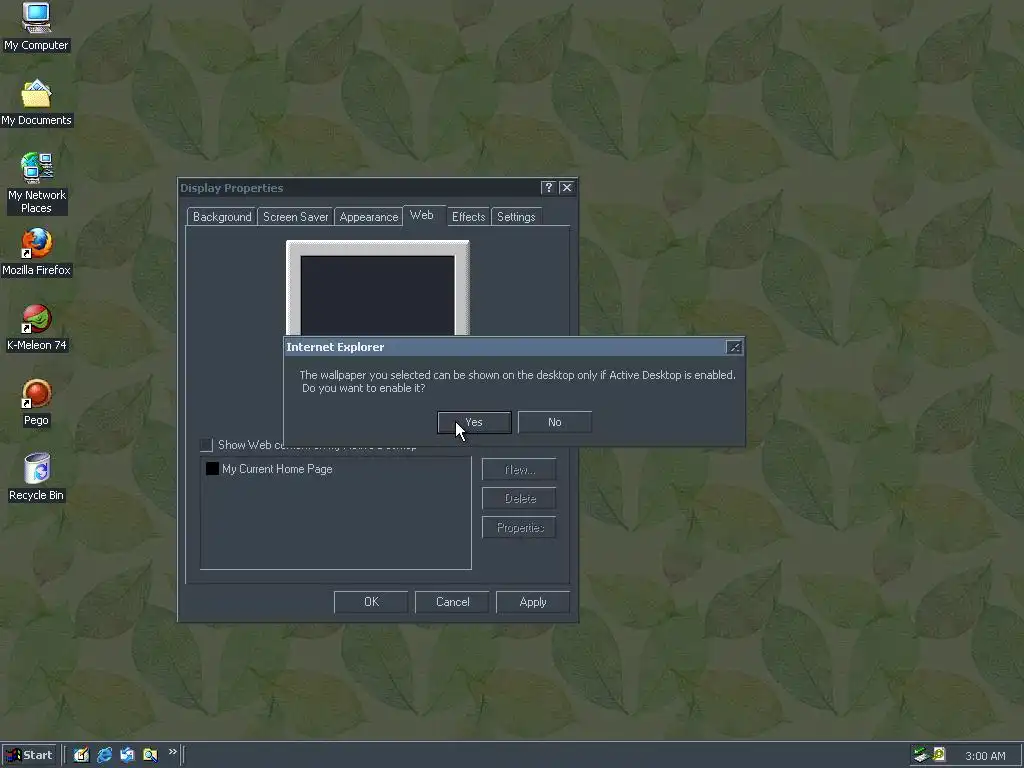Screen dimensions: 1024x768
Task: Click the help question mark button
Action: tap(549, 188)
